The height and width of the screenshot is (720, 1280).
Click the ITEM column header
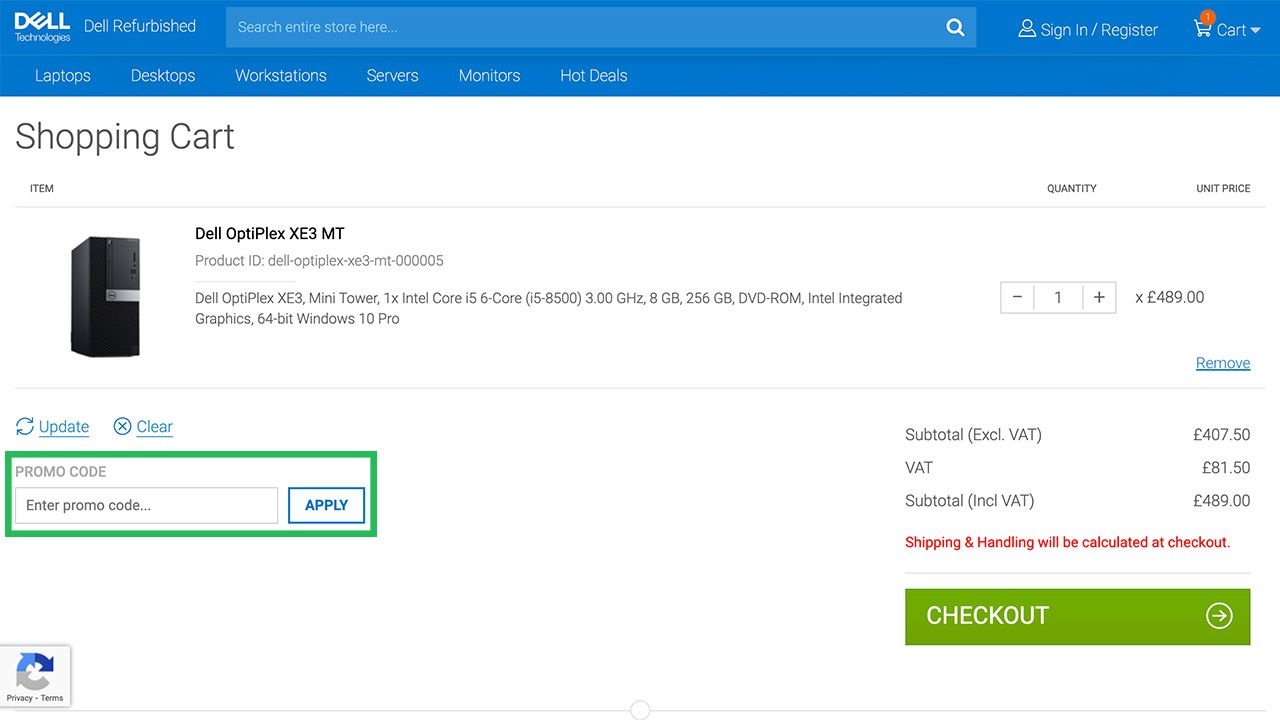42,188
